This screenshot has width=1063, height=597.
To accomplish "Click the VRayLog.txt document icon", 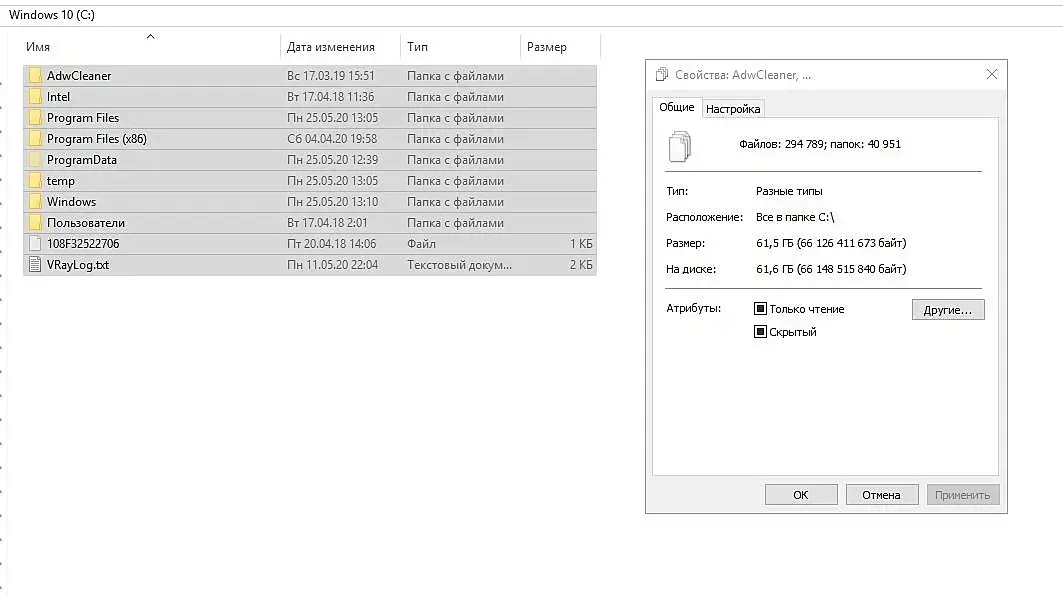I will pos(35,264).
